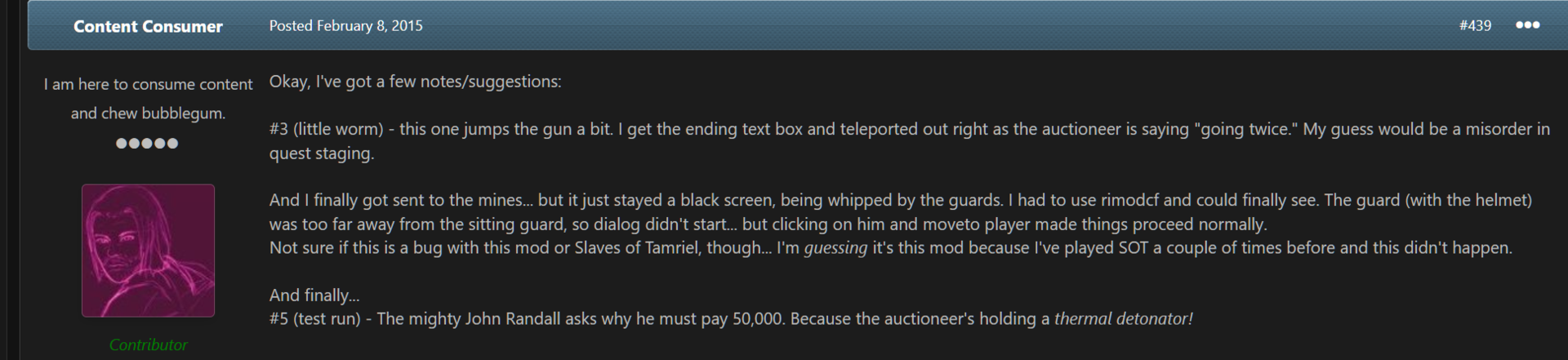The height and width of the screenshot is (360, 1568).
Task: Click the member title "I am here to consume content"
Action: [148, 84]
